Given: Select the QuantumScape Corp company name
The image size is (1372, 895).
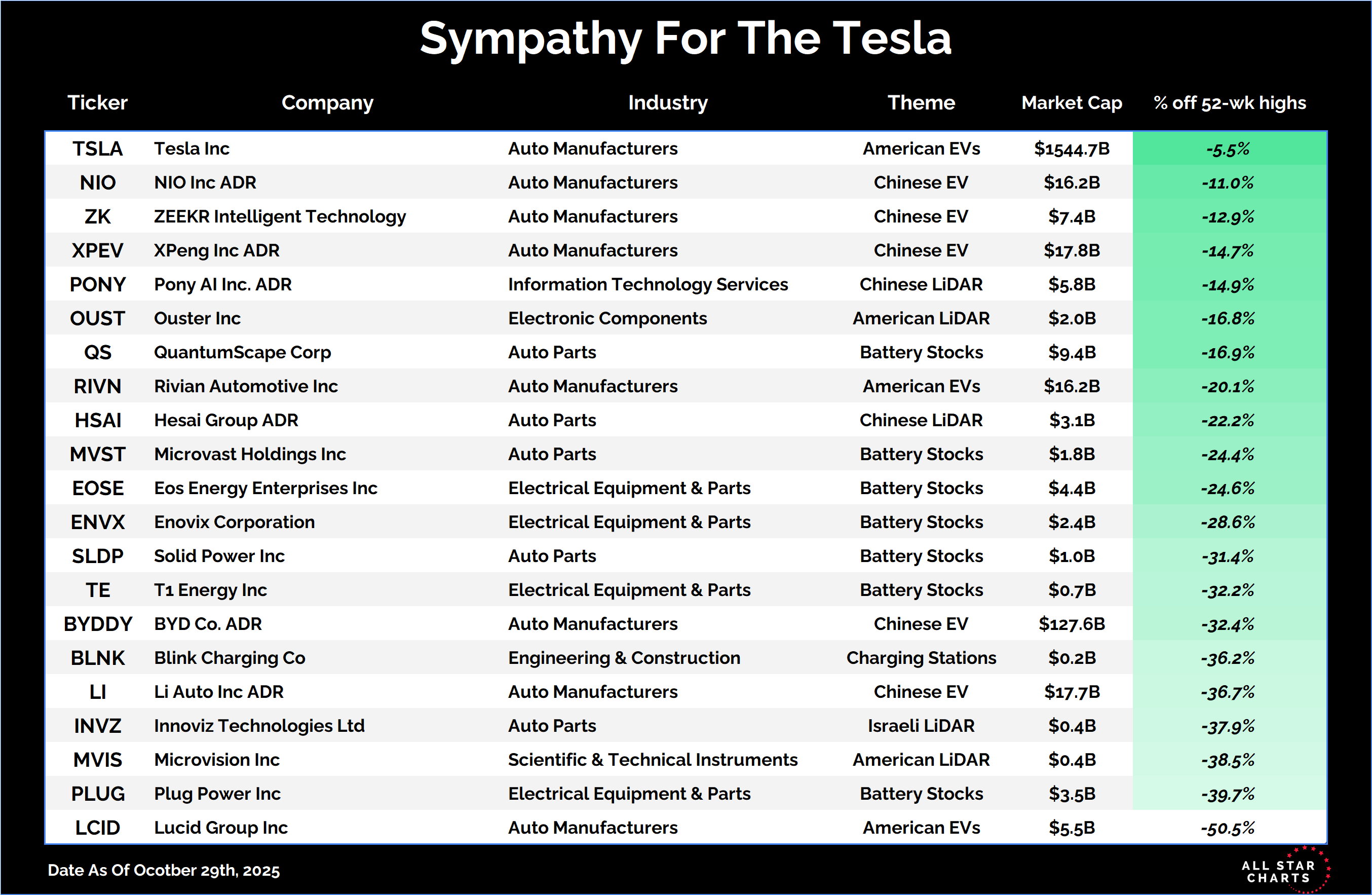Looking at the screenshot, I should click(242, 352).
